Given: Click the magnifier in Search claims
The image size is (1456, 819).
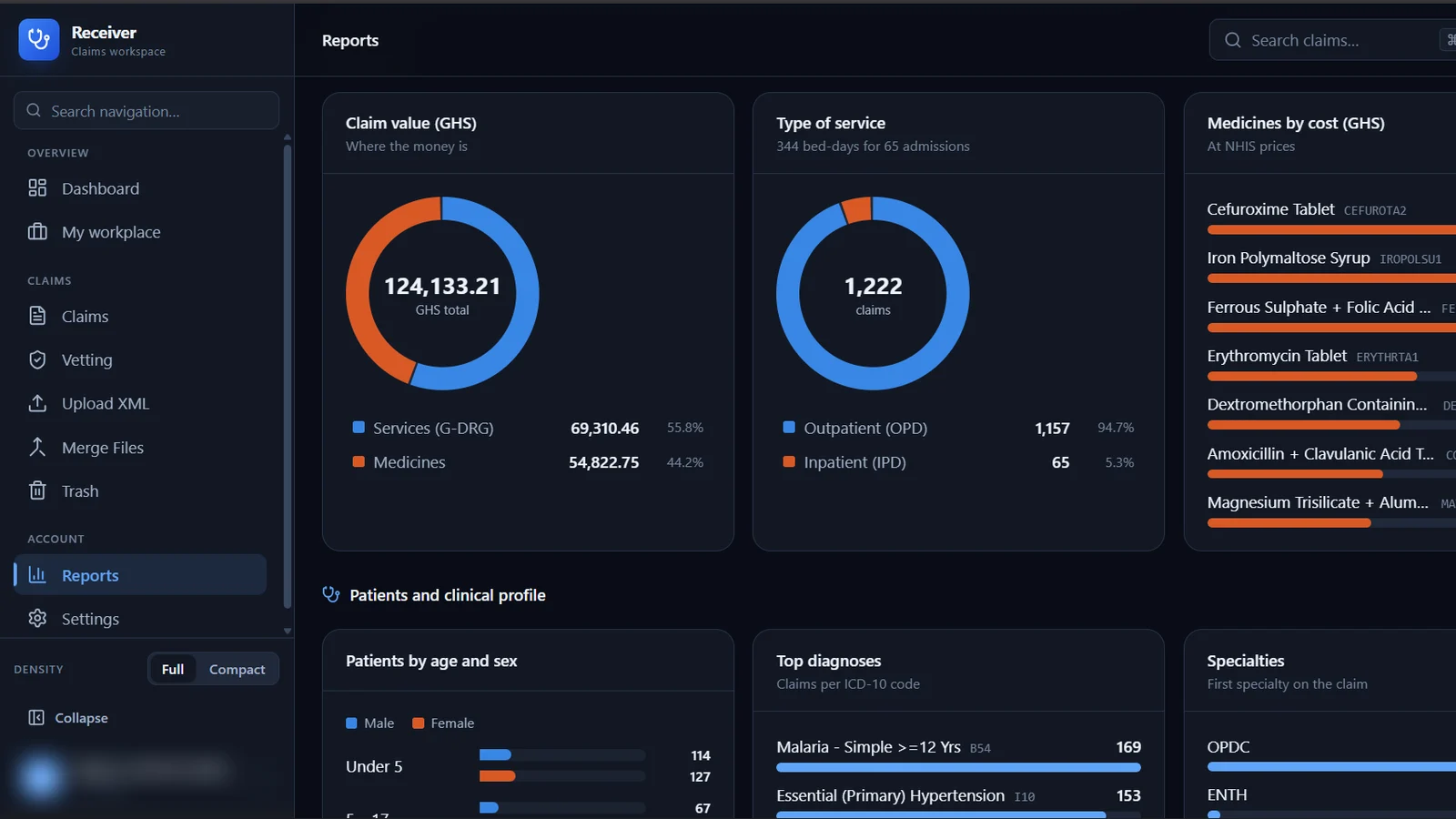Looking at the screenshot, I should point(1233,40).
